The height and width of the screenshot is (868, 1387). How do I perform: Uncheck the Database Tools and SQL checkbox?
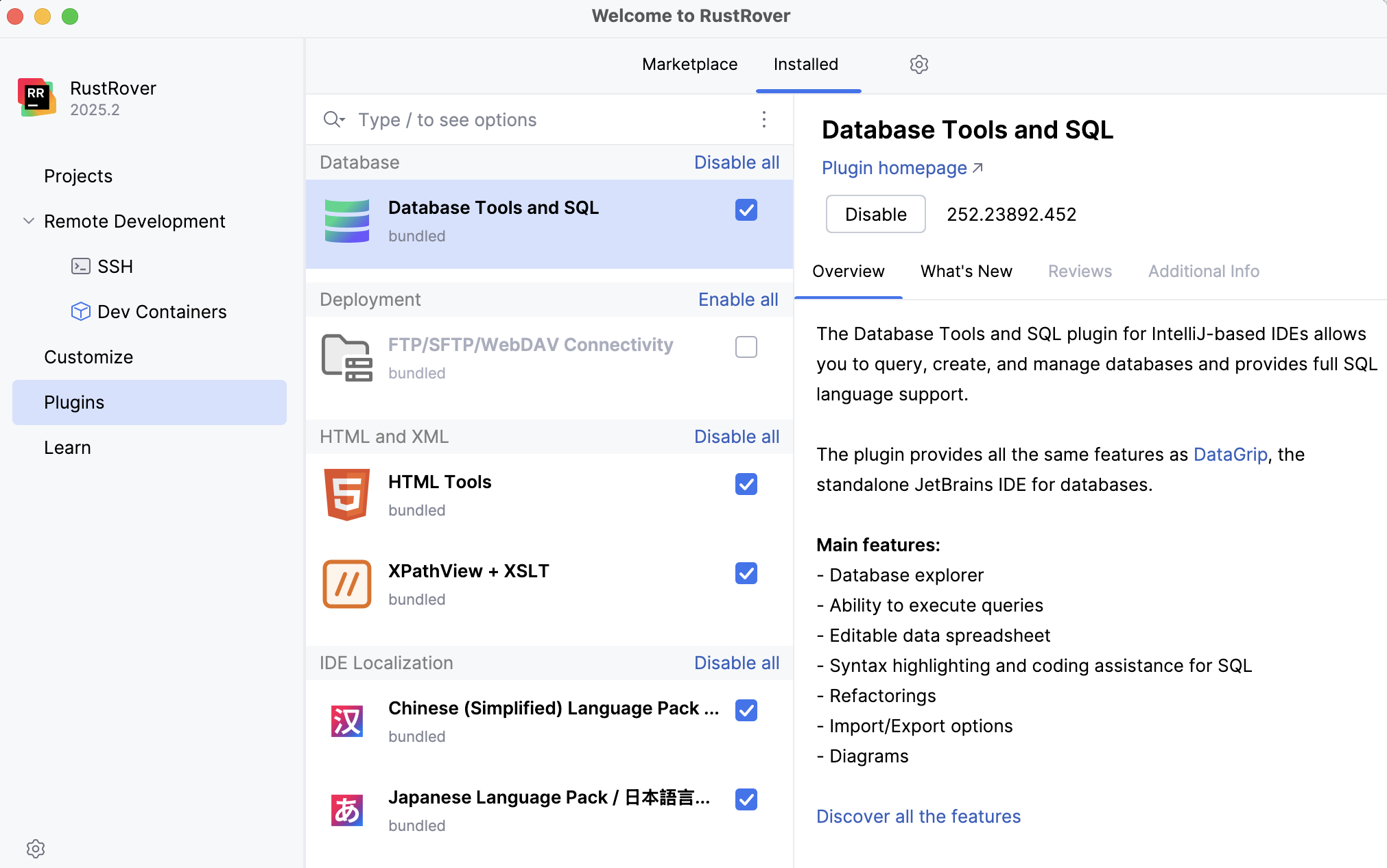click(x=746, y=210)
